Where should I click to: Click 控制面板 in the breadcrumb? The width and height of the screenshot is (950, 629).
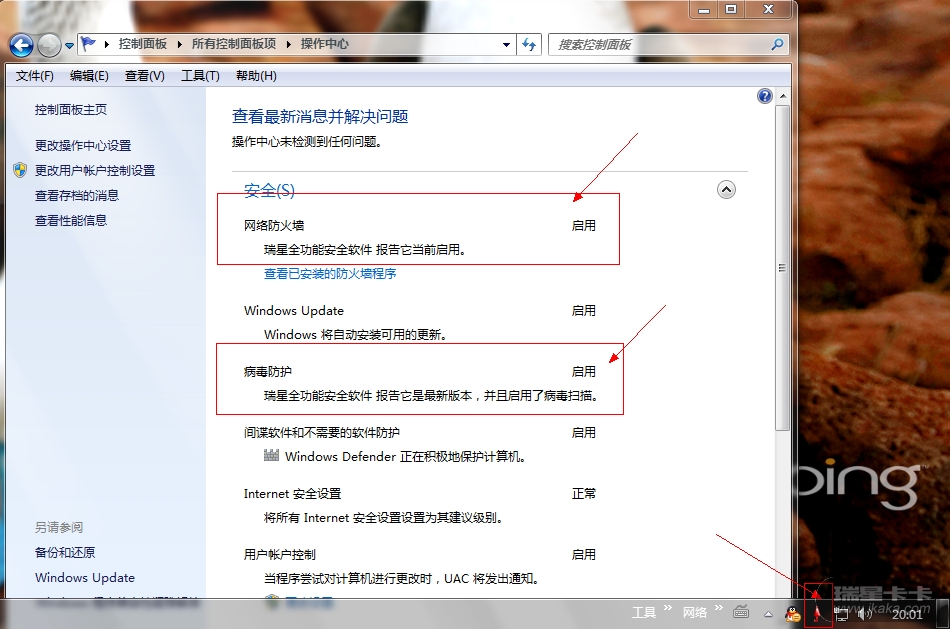click(x=142, y=44)
